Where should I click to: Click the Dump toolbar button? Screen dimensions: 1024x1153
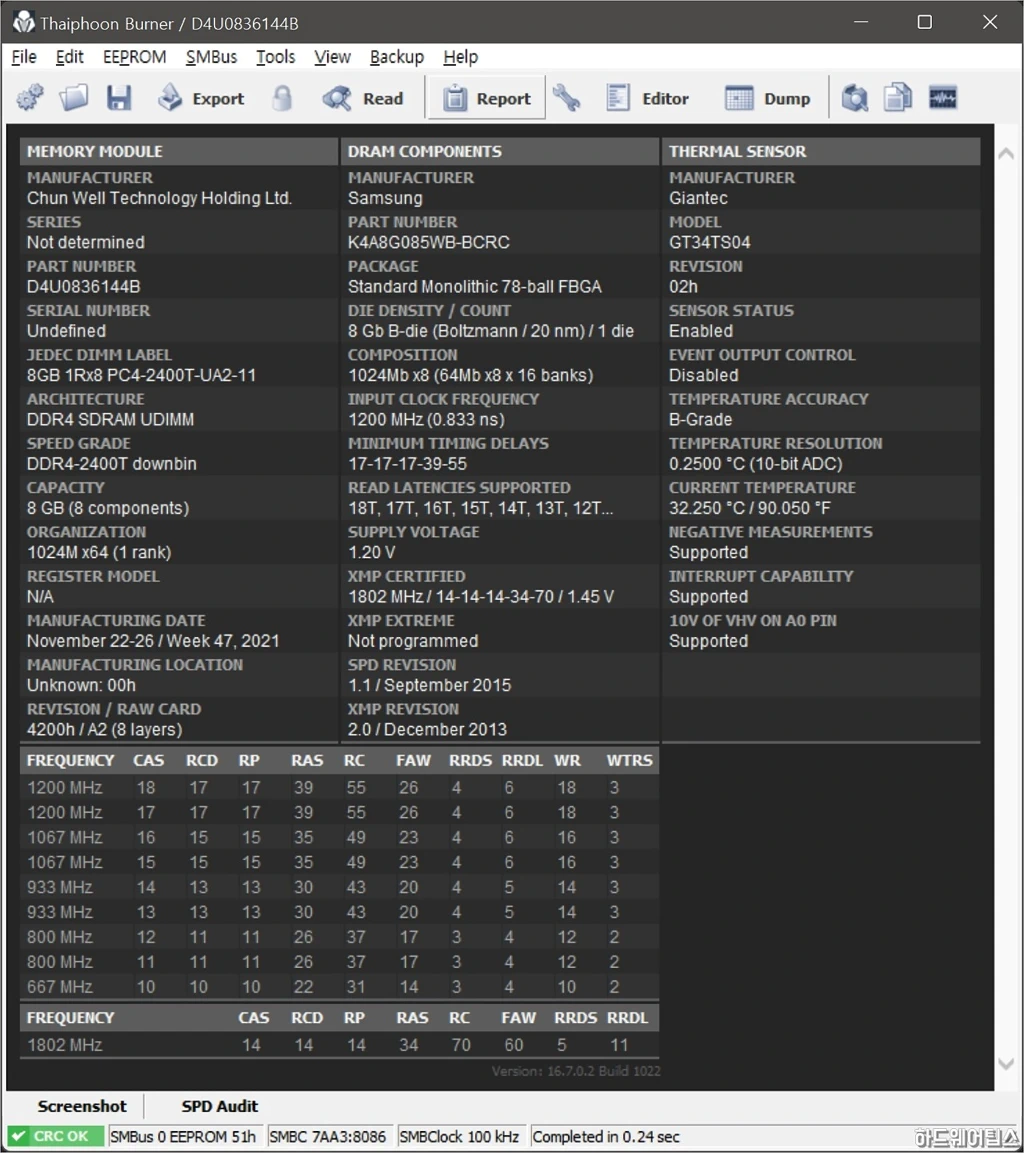[768, 98]
